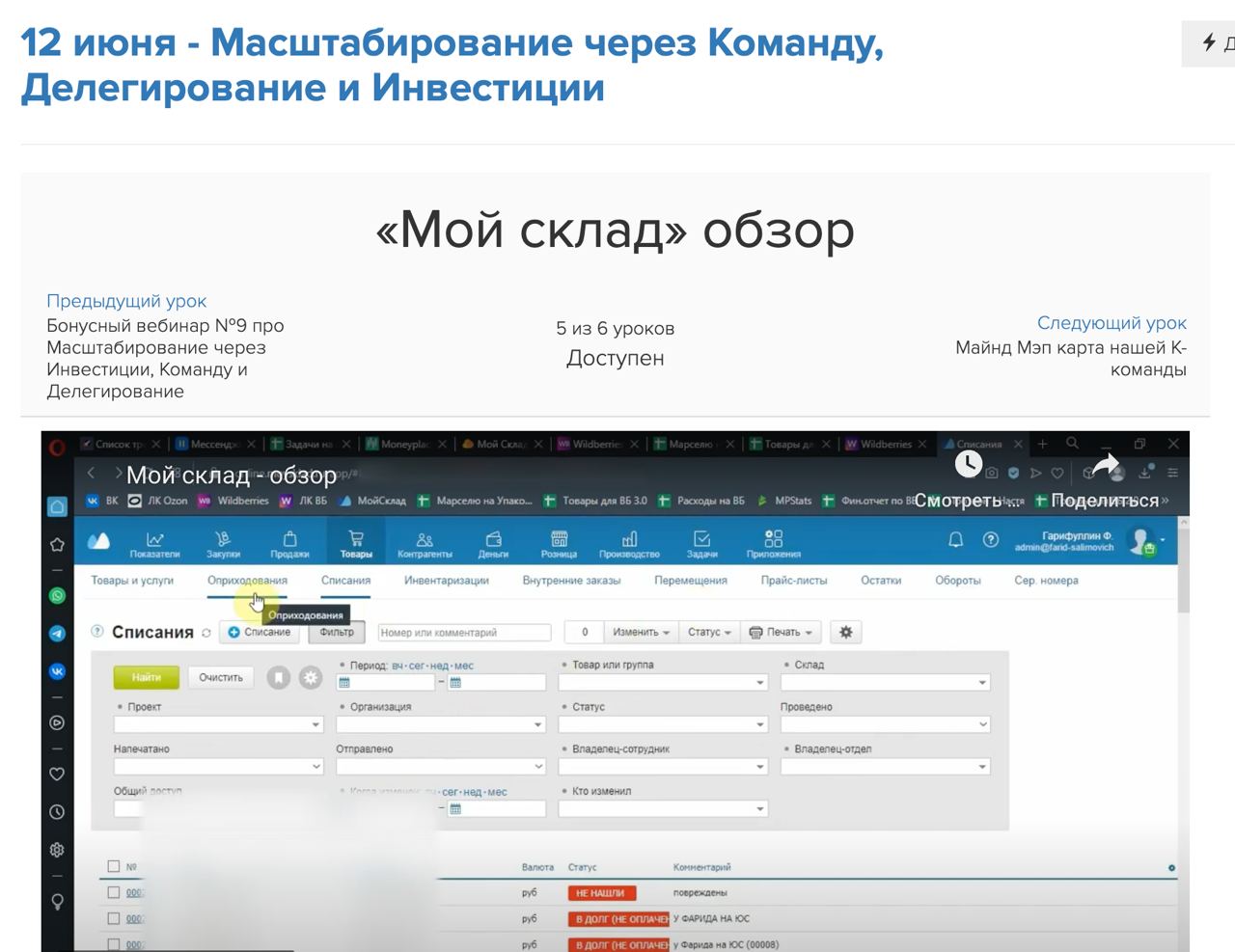Switch to Перемещения tab

[x=691, y=581]
